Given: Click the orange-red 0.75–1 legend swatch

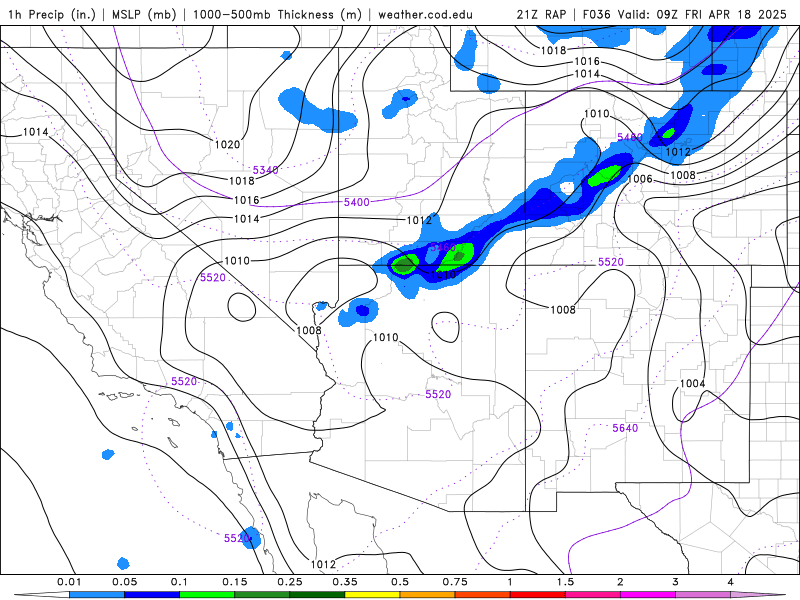Looking at the screenshot, I should 483,595.
